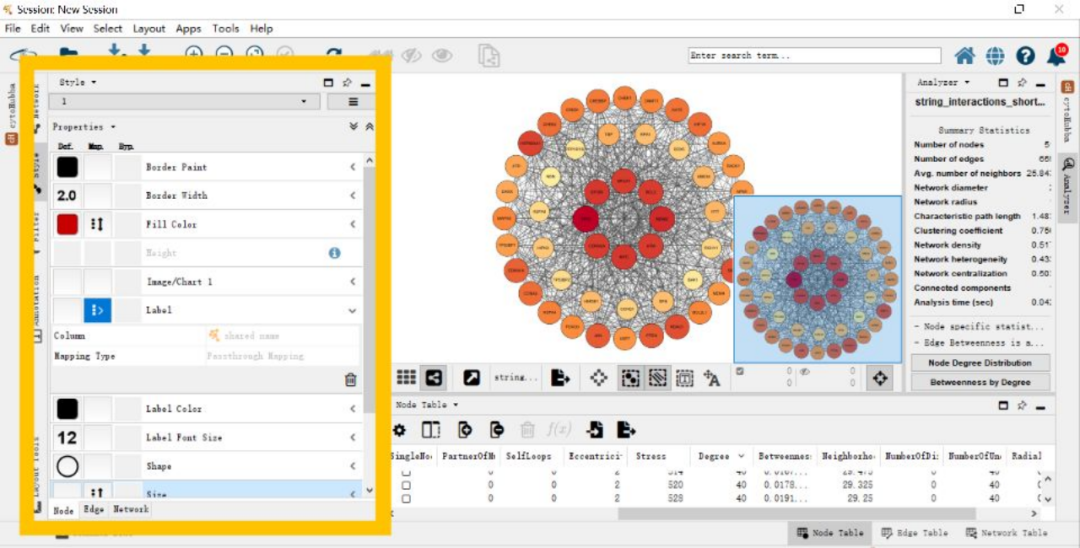Go to the Home icon in toolbar
This screenshot has height=548, width=1080.
(x=964, y=56)
